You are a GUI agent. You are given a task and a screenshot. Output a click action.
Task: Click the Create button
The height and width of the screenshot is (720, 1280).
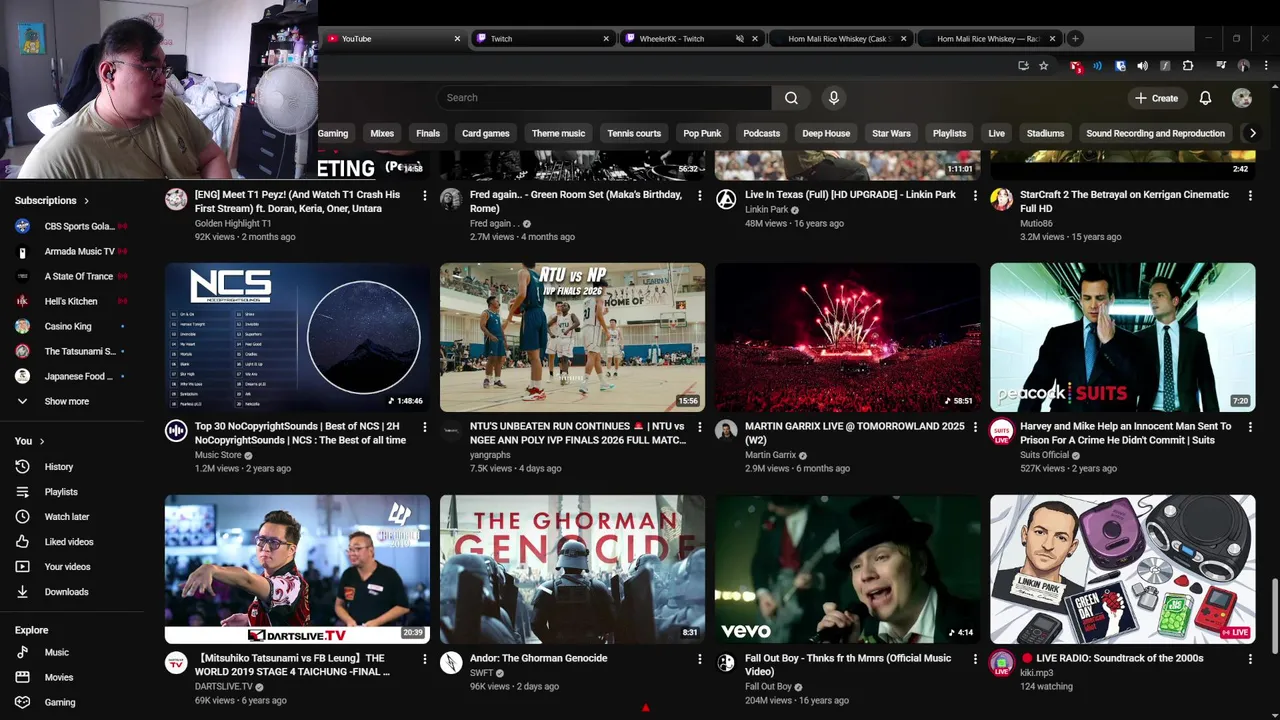pyautogui.click(x=1156, y=98)
